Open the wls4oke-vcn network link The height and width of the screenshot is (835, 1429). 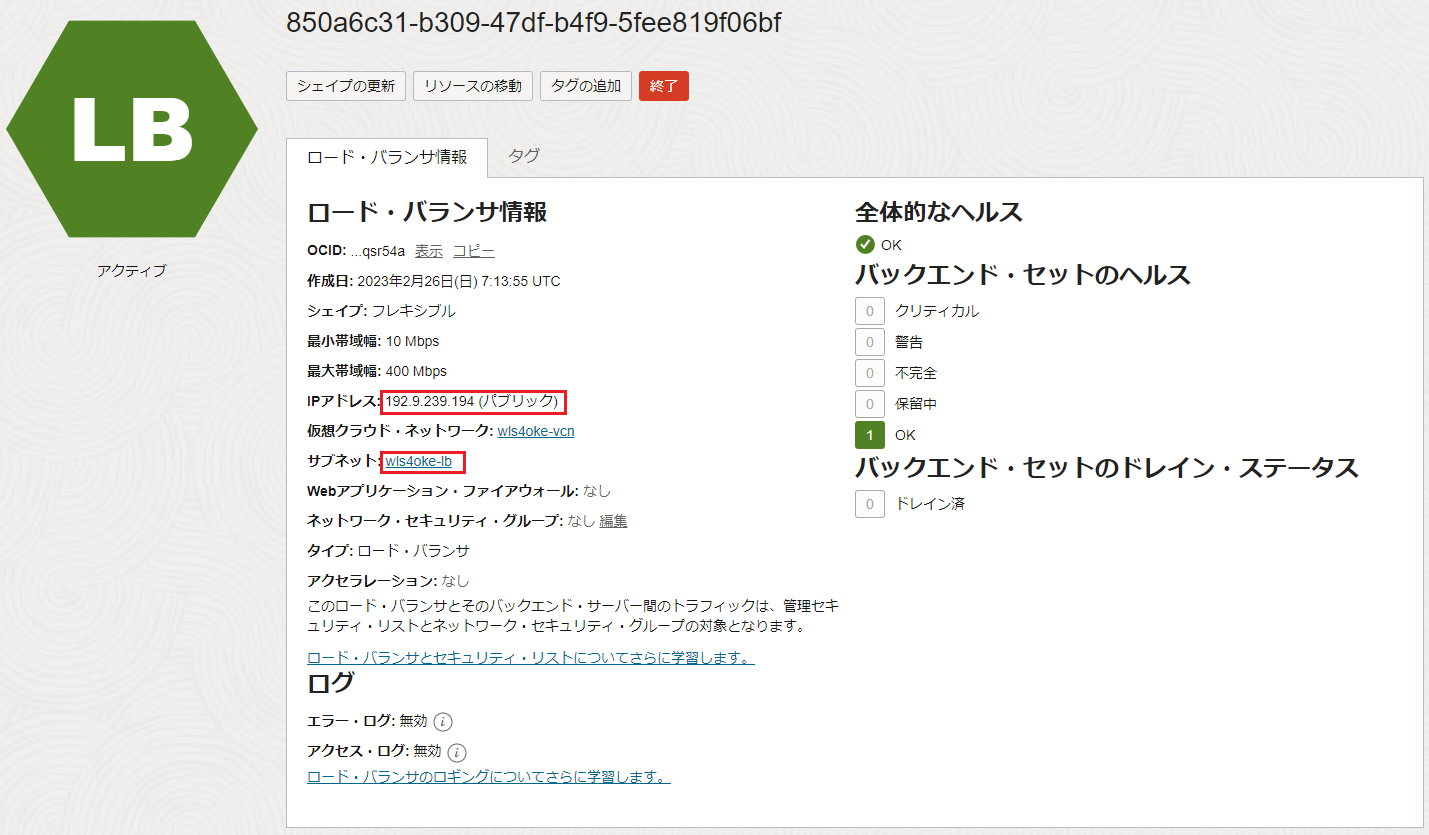(x=536, y=431)
